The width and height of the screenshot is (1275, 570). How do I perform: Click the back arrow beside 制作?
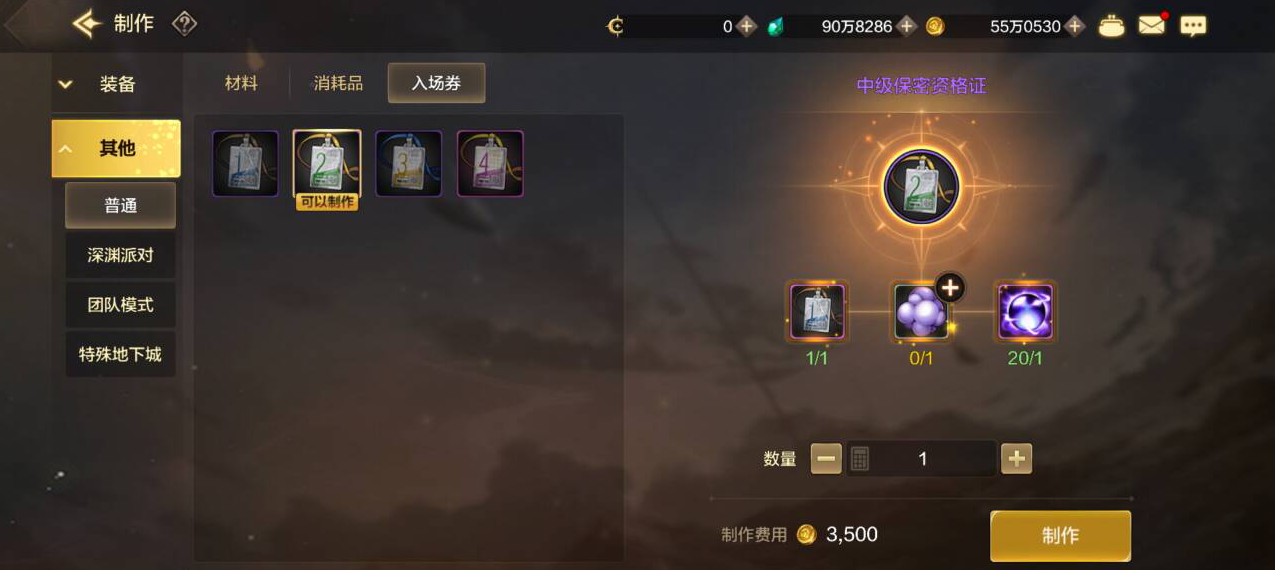[x=88, y=24]
